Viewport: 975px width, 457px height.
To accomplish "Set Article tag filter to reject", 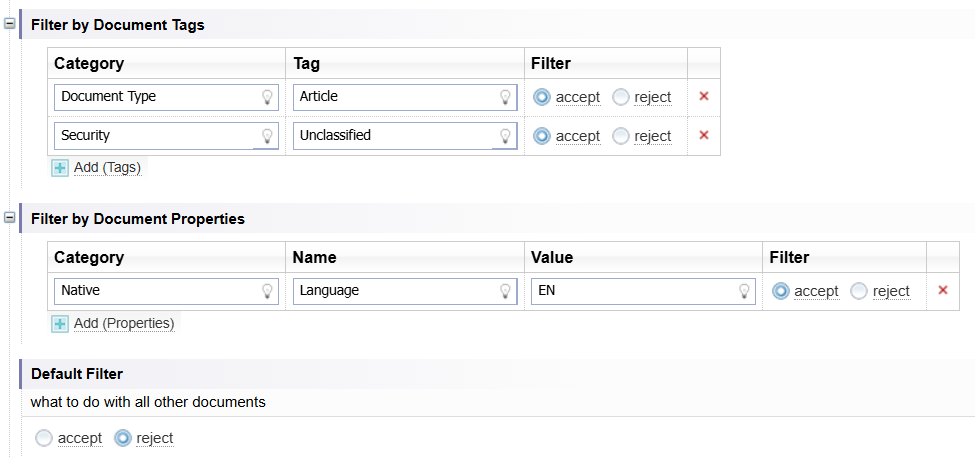I will click(621, 97).
